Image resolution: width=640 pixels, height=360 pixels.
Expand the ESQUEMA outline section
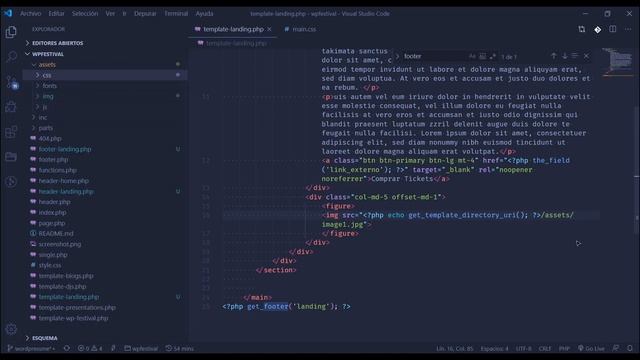coord(44,338)
